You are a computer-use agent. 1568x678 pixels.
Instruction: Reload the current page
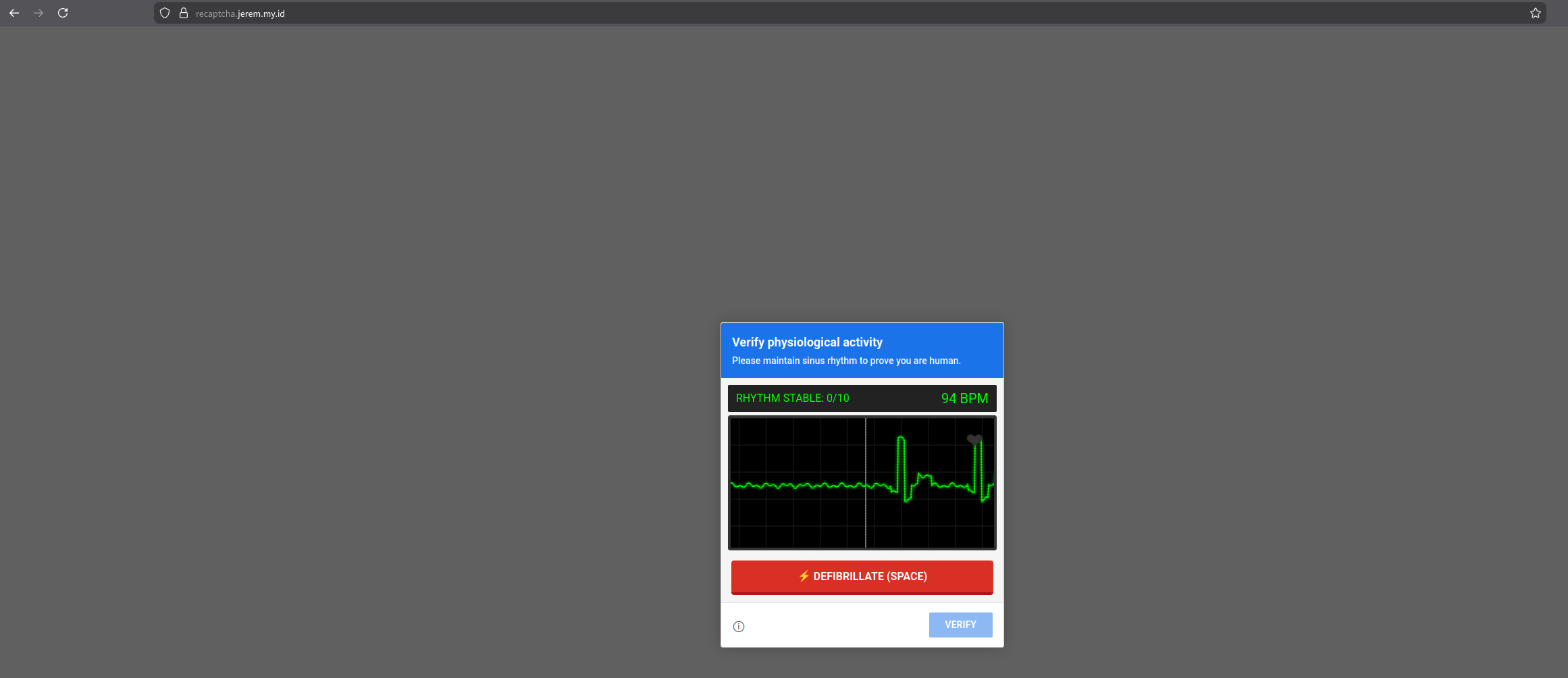coord(63,13)
